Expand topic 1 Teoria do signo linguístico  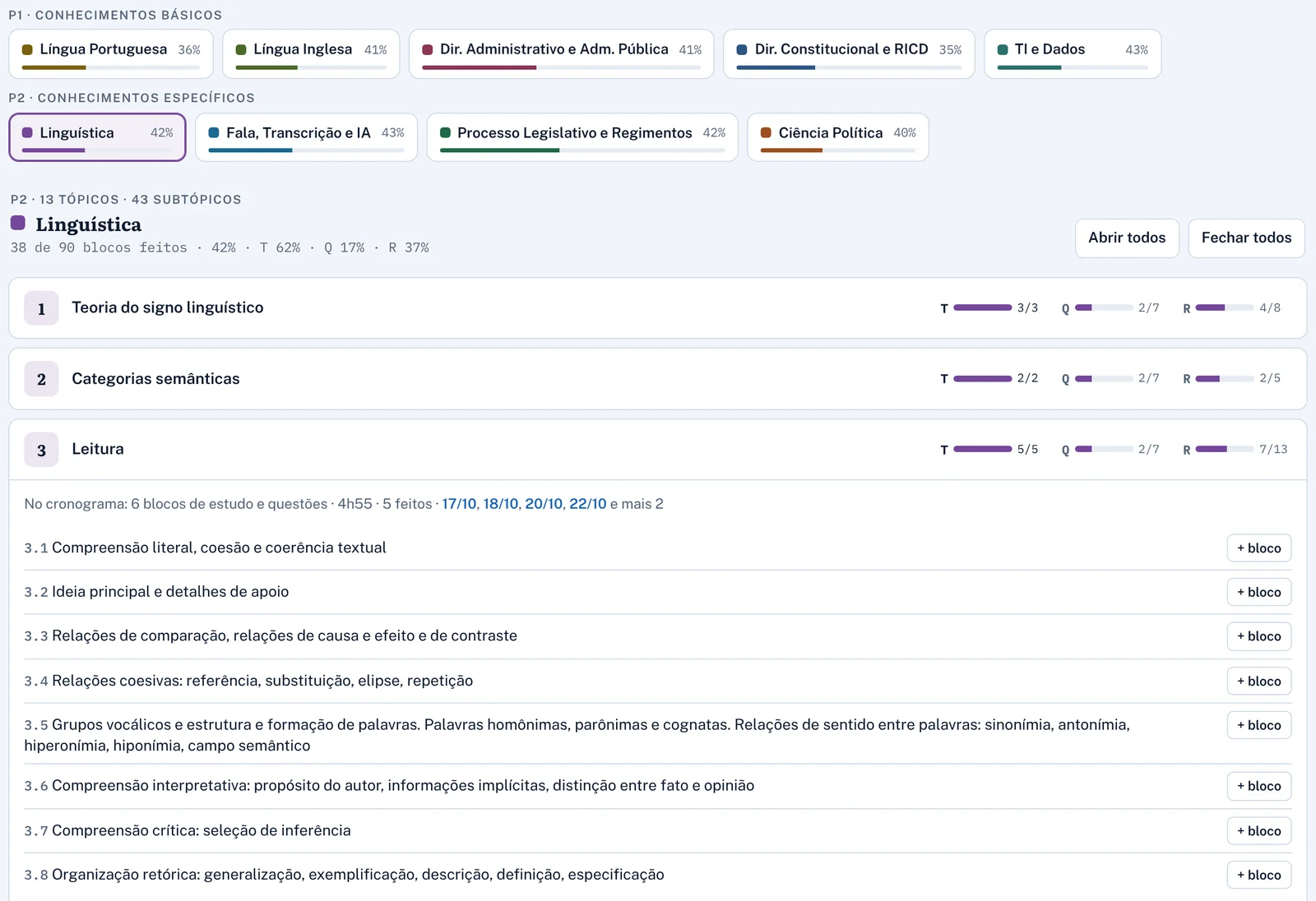tap(658, 308)
